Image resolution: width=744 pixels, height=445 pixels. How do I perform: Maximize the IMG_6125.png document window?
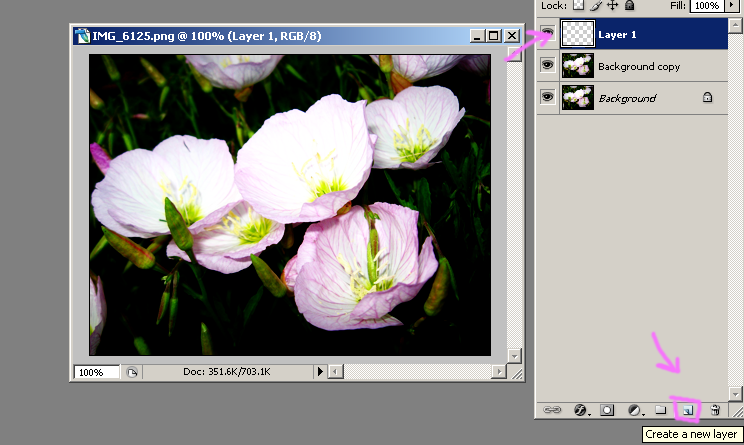(493, 36)
